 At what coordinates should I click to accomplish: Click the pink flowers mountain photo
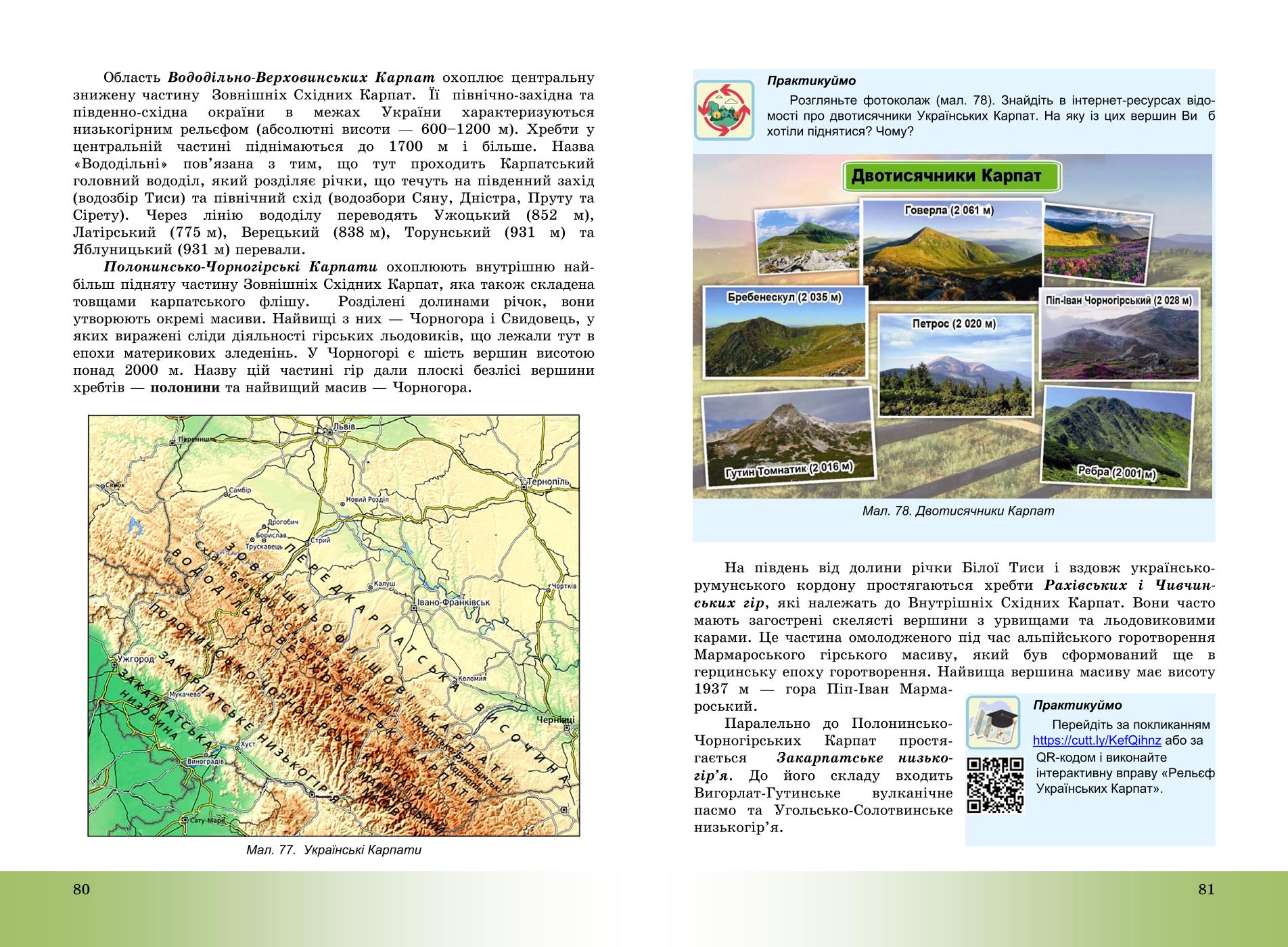pos(1097,244)
